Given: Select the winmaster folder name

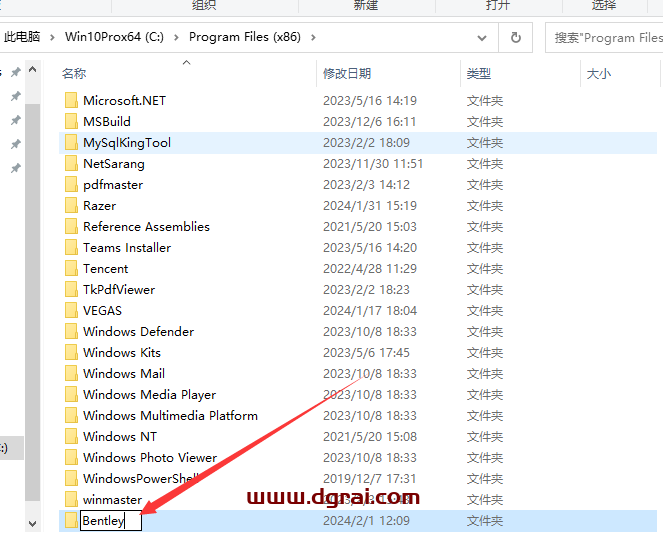Looking at the screenshot, I should tap(112, 499).
